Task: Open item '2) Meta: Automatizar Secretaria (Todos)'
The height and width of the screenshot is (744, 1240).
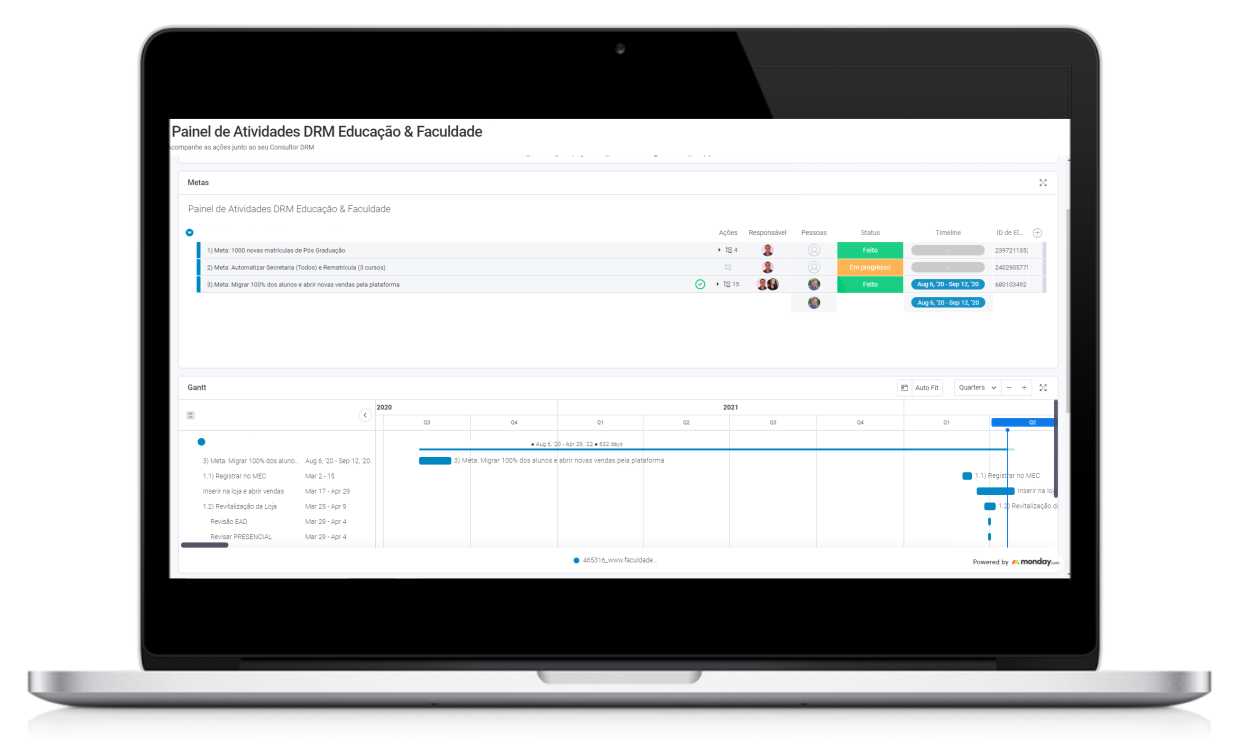Action: coord(296,267)
